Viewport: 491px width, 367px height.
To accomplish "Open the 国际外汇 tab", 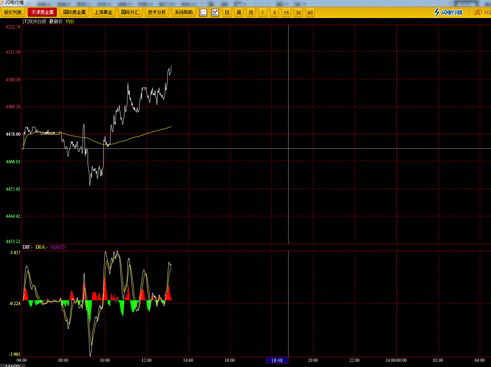I will click(x=130, y=12).
